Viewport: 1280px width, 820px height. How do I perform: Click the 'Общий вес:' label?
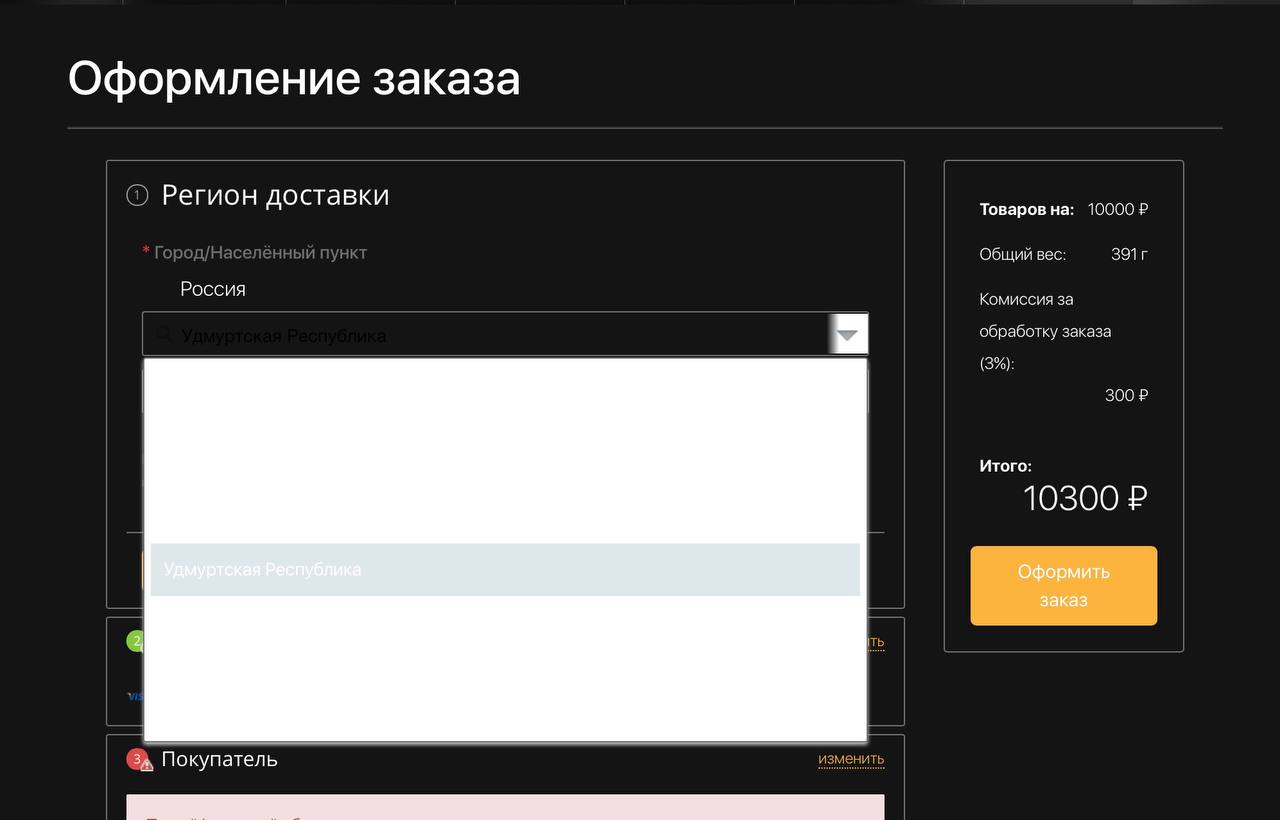click(1023, 255)
